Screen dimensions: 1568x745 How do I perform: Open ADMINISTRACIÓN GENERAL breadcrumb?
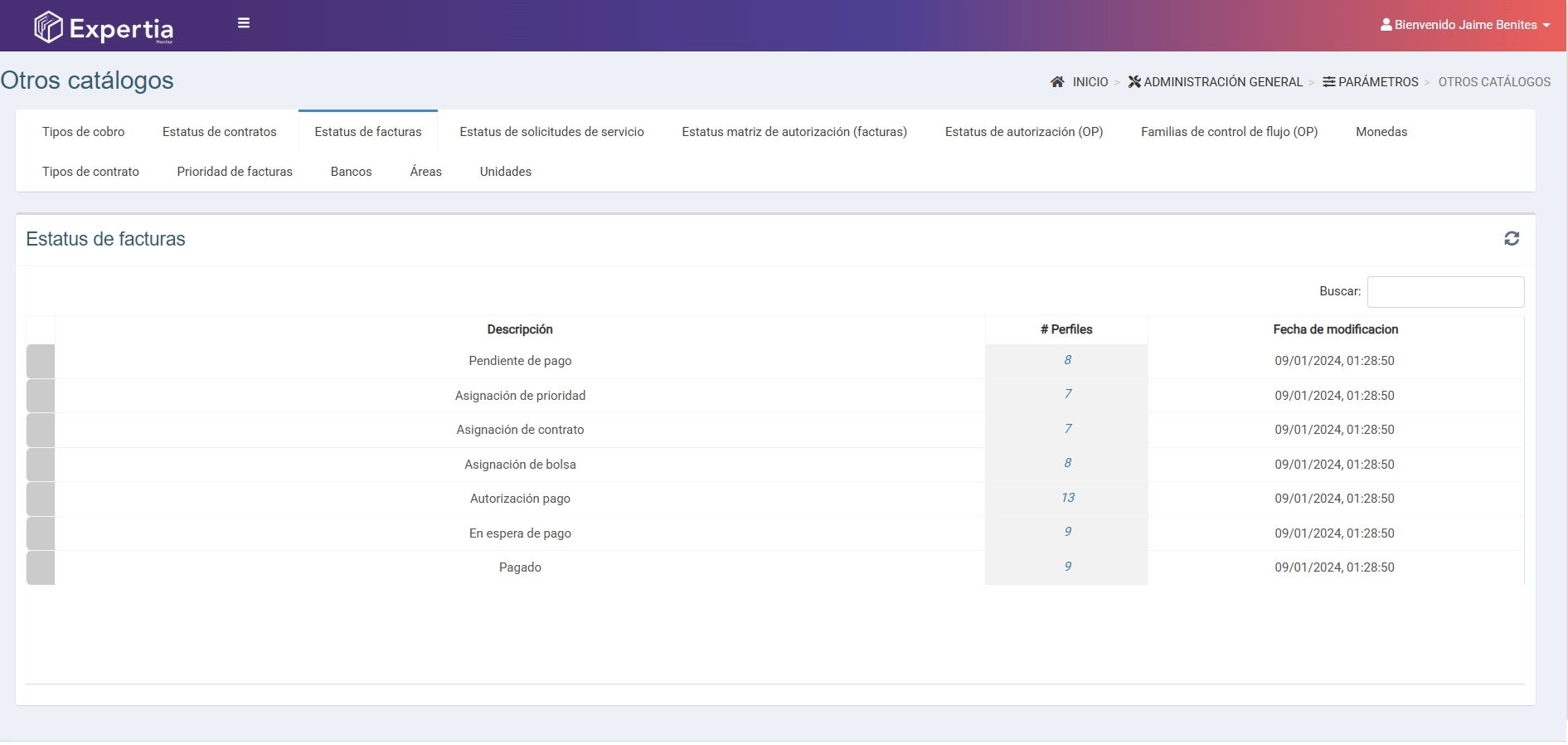coord(1216,82)
